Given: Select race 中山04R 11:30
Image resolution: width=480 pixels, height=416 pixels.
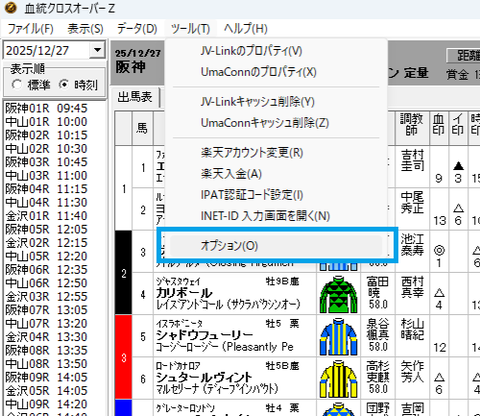Looking at the screenshot, I should pos(46,202).
